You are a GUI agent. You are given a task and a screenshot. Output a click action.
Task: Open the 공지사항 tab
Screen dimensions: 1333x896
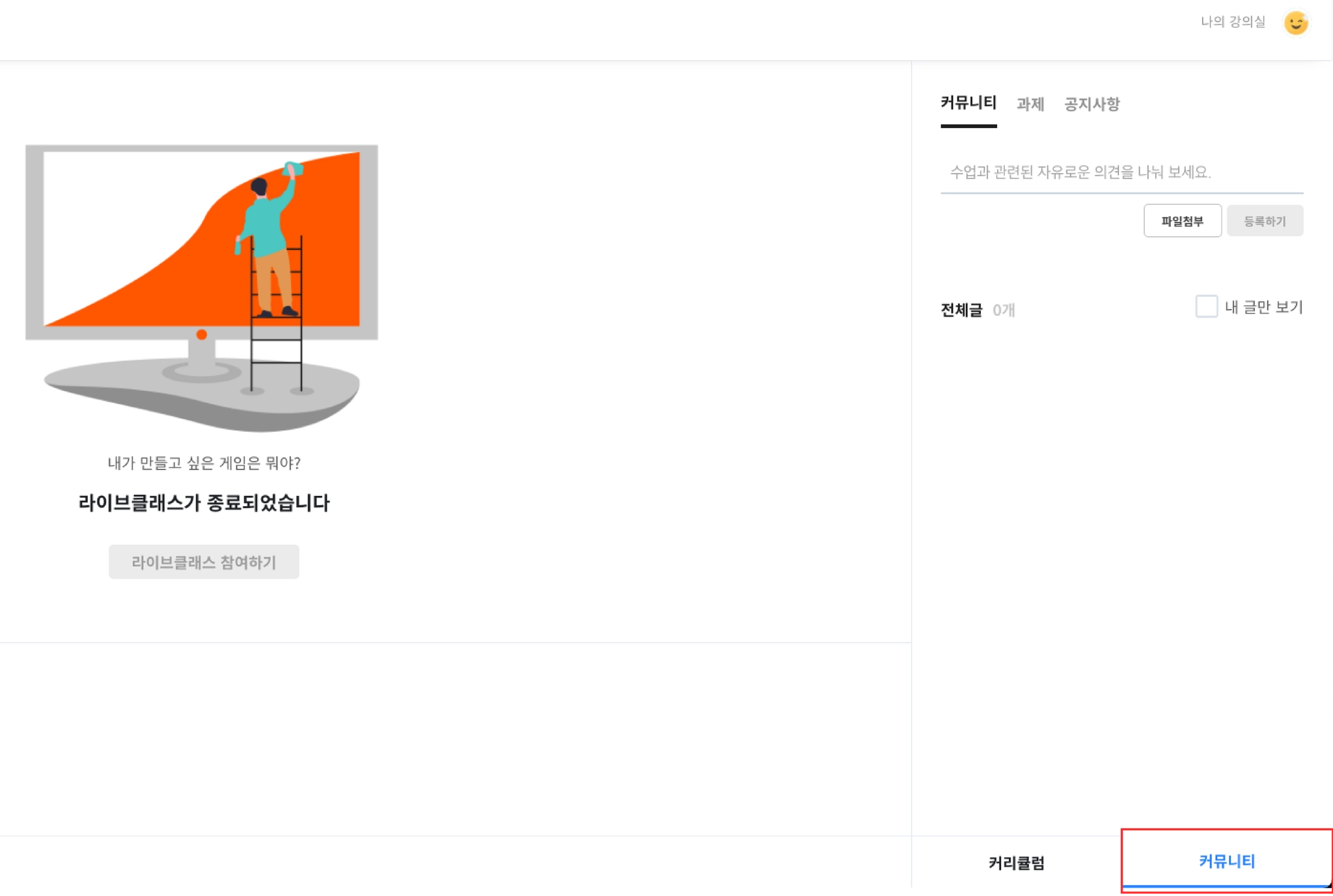[x=1092, y=104]
